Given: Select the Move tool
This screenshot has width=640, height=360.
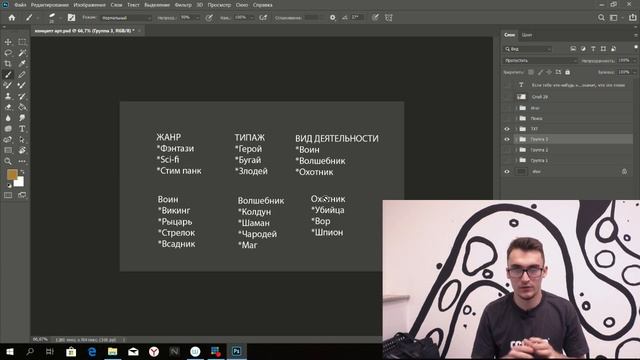Looking at the screenshot, I should pyautogui.click(x=8, y=42).
